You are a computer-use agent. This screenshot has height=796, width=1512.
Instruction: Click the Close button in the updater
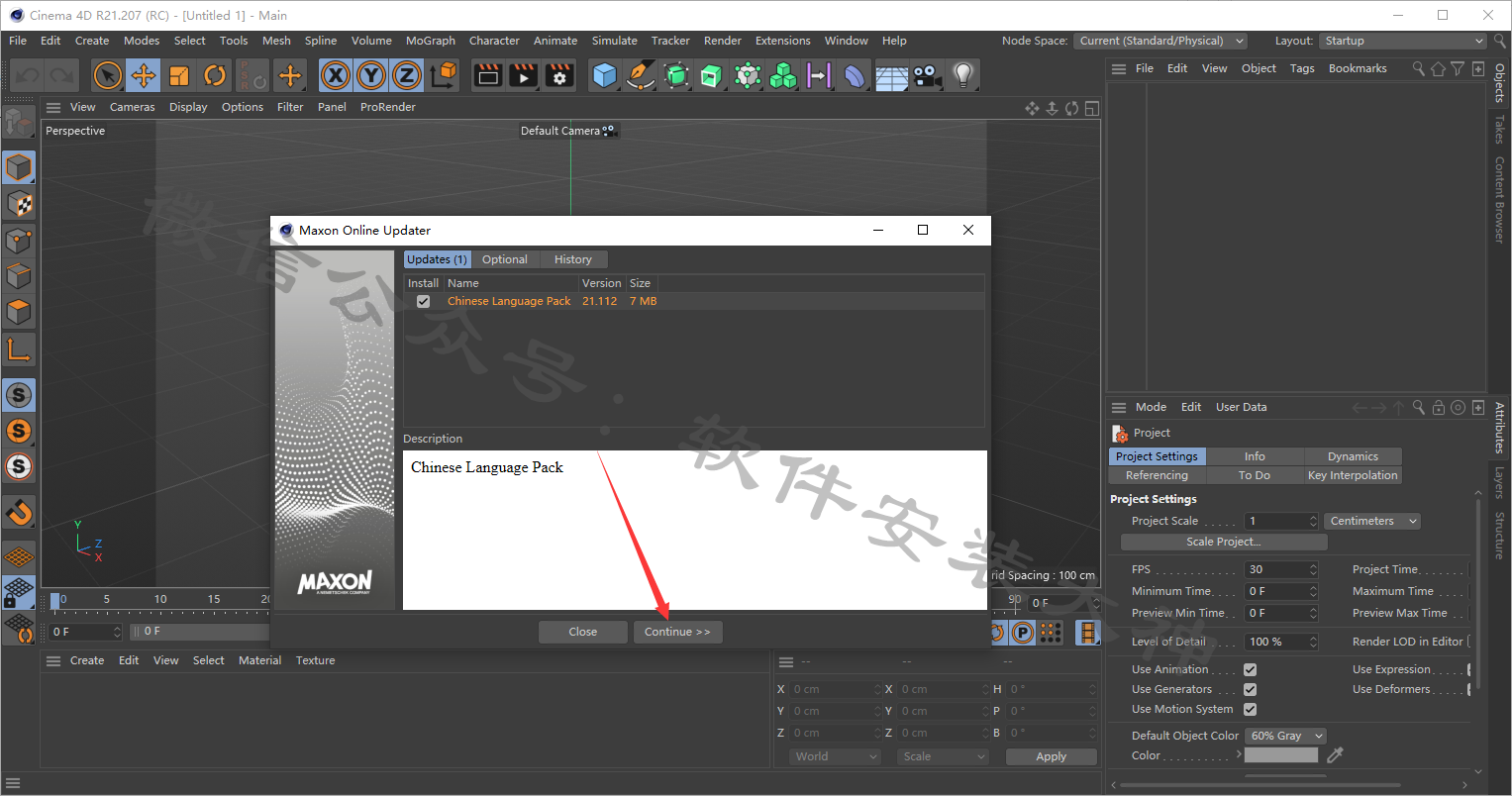(x=583, y=632)
